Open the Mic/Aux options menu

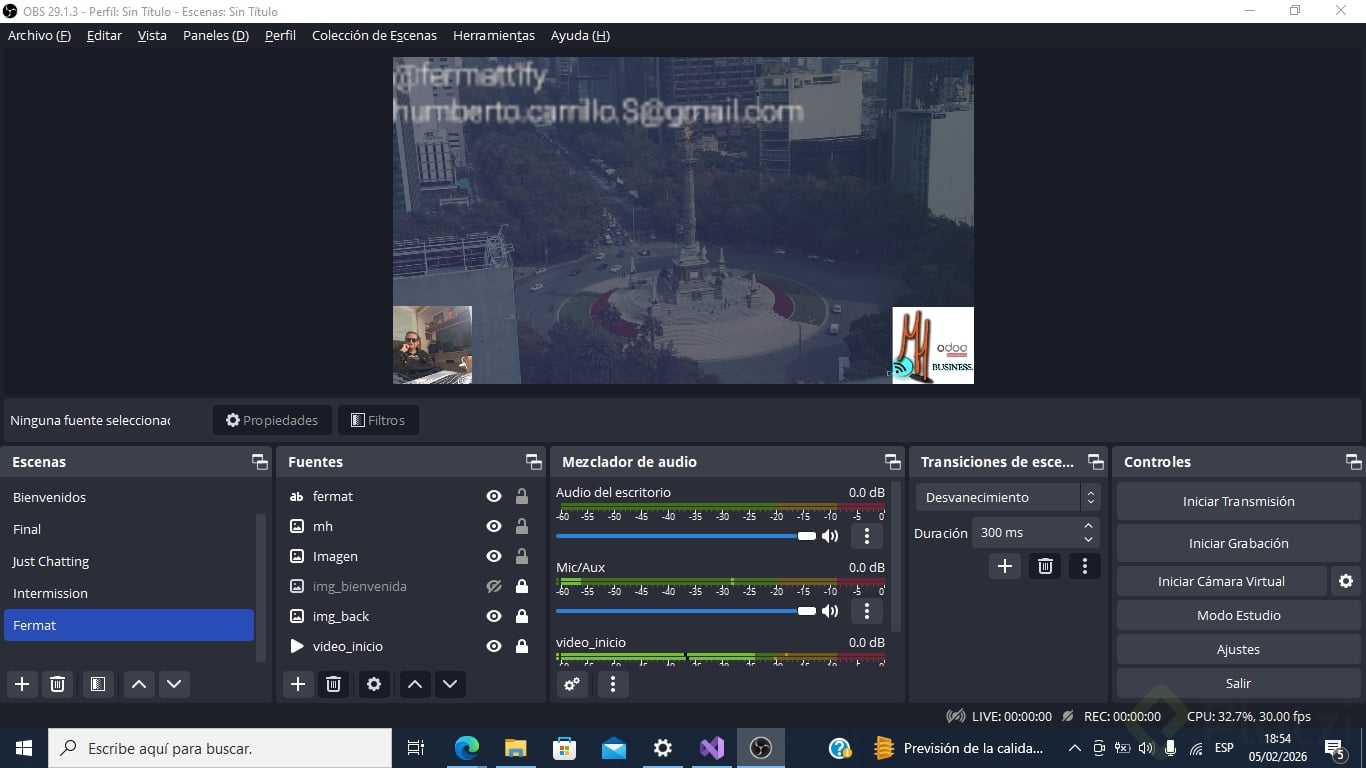coord(867,611)
